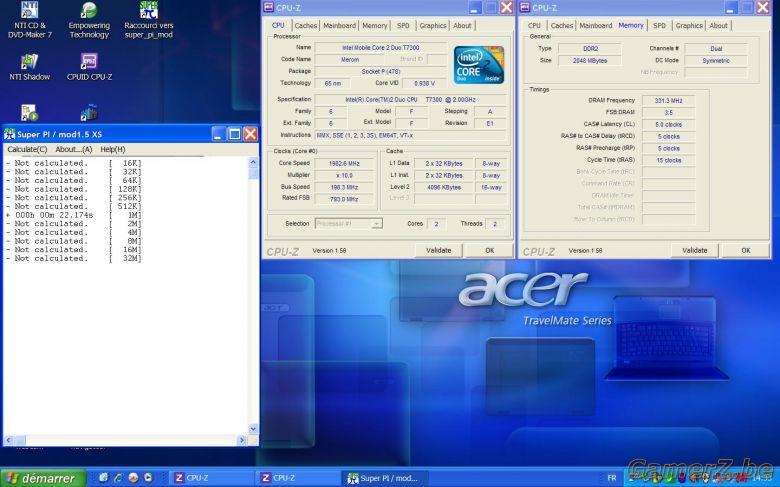Select the bar-chart desktop icon above Super PI
Screen dimensions: 780x487
pos(89,113)
